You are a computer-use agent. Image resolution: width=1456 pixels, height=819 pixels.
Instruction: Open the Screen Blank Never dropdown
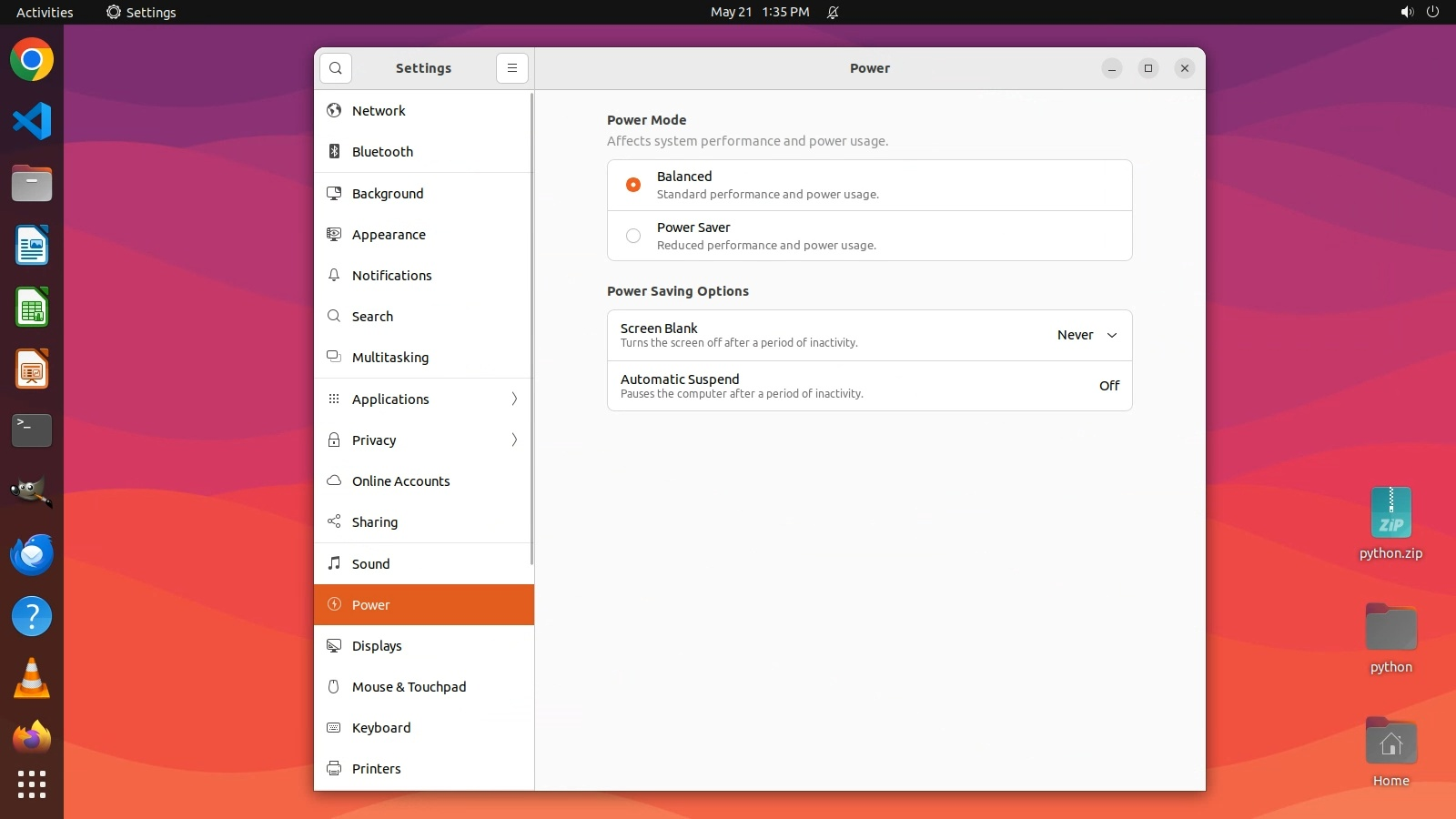1087,335
